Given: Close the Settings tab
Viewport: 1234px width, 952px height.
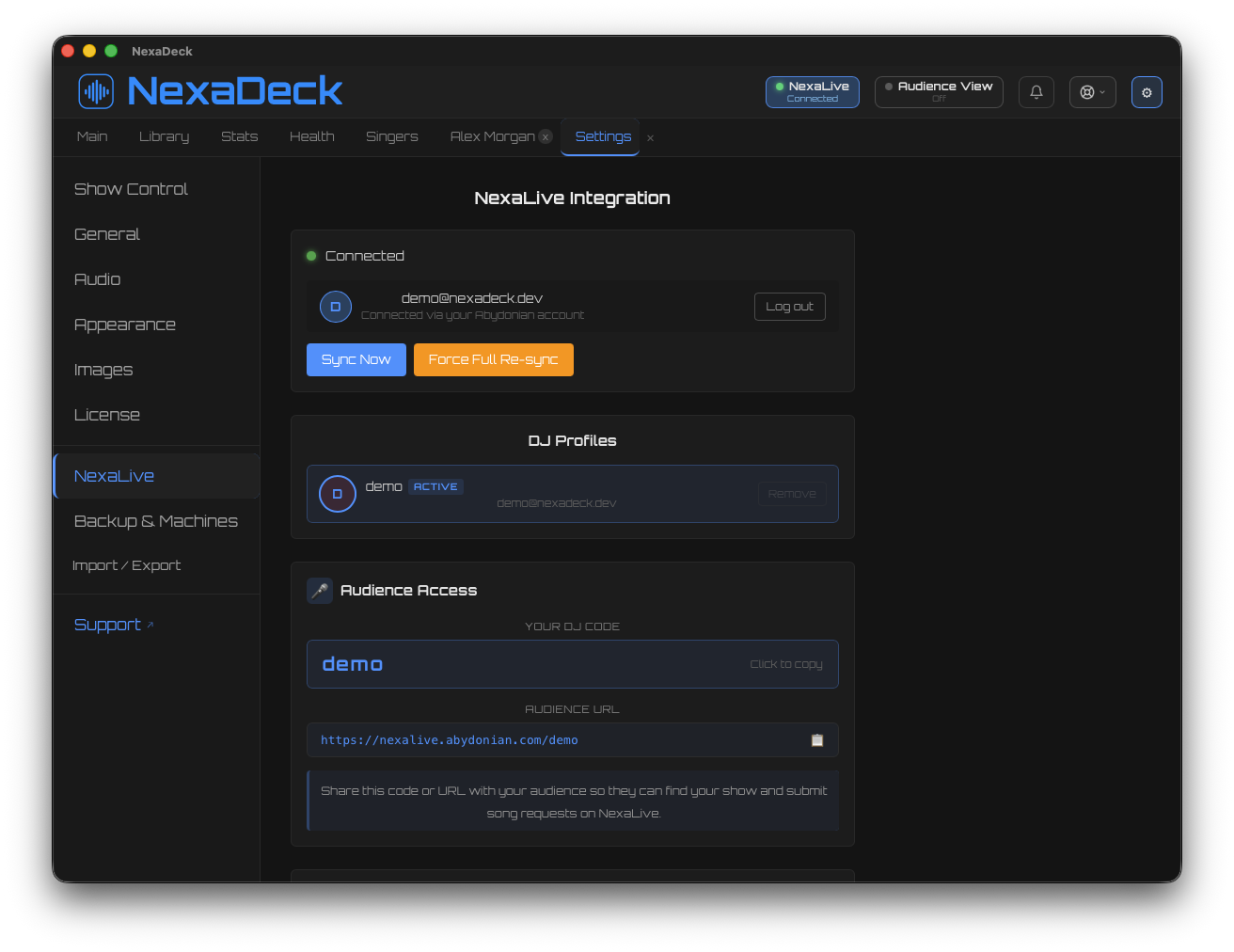Looking at the screenshot, I should (650, 138).
